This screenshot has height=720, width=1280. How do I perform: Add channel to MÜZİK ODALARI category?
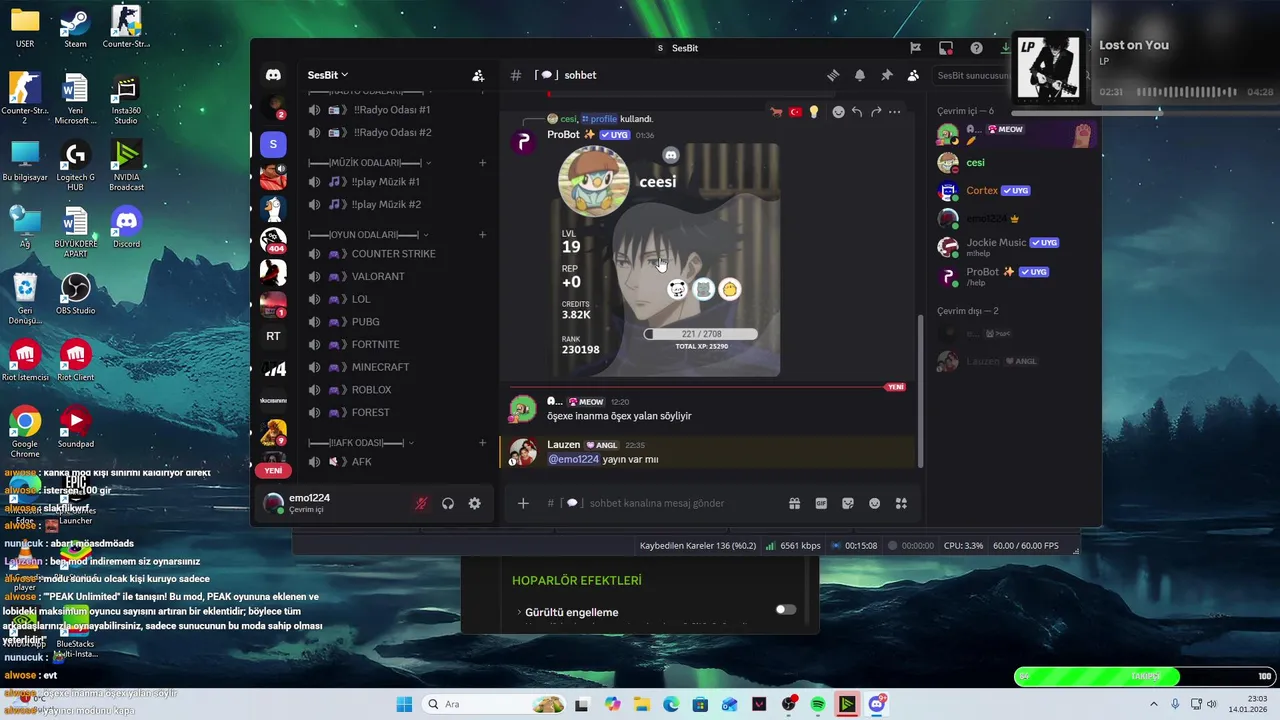482,162
